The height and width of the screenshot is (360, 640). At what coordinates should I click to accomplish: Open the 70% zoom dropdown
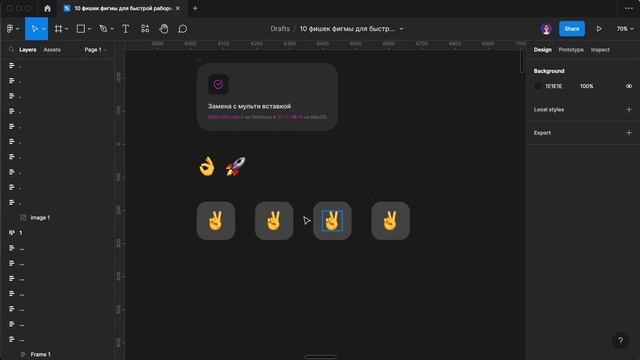tap(625, 29)
